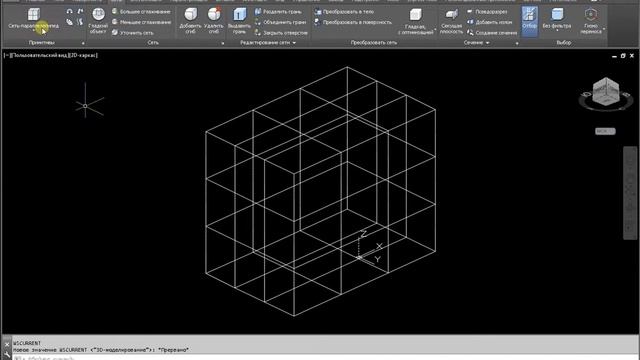Minimize the drawing viewport window
The height and width of the screenshot is (360, 640).
614,56
